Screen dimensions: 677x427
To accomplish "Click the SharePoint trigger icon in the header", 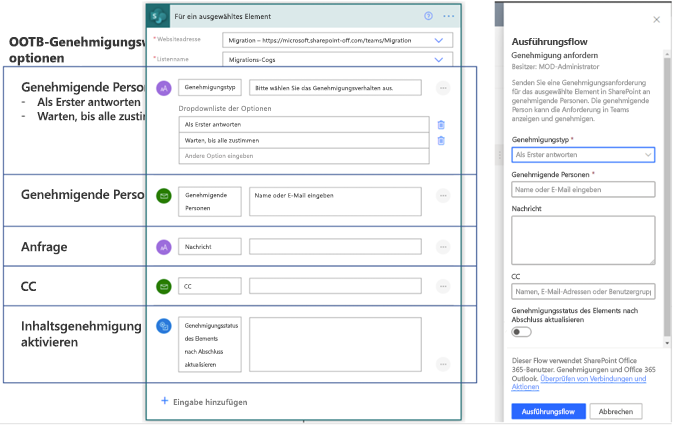I will 158,16.
